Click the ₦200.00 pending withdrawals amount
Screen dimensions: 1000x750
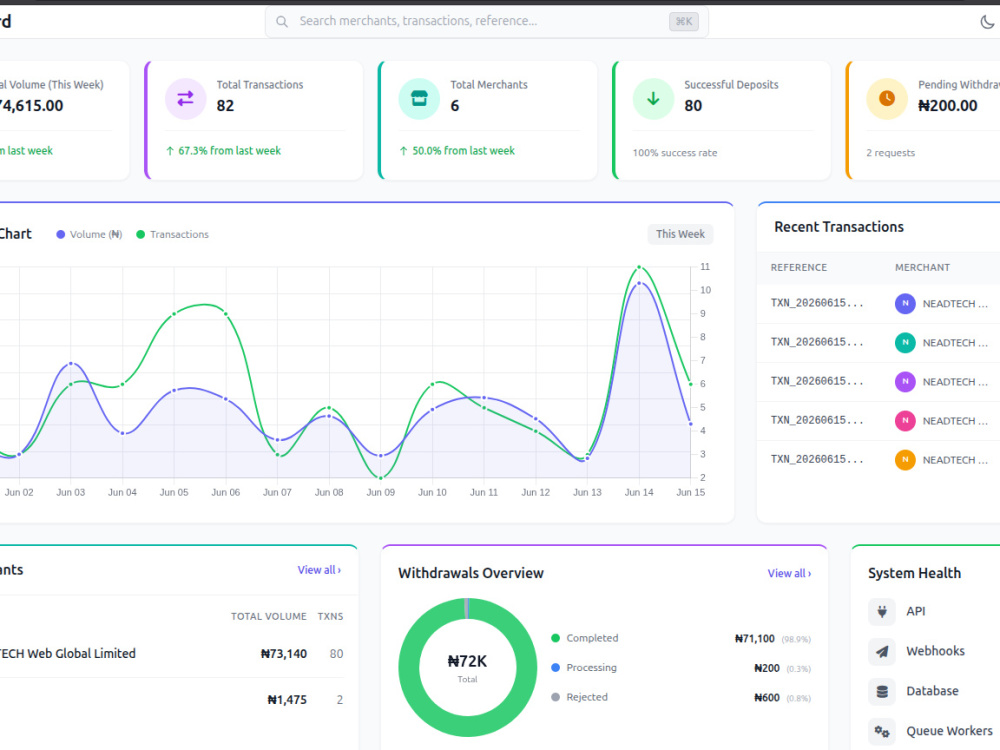pos(947,106)
